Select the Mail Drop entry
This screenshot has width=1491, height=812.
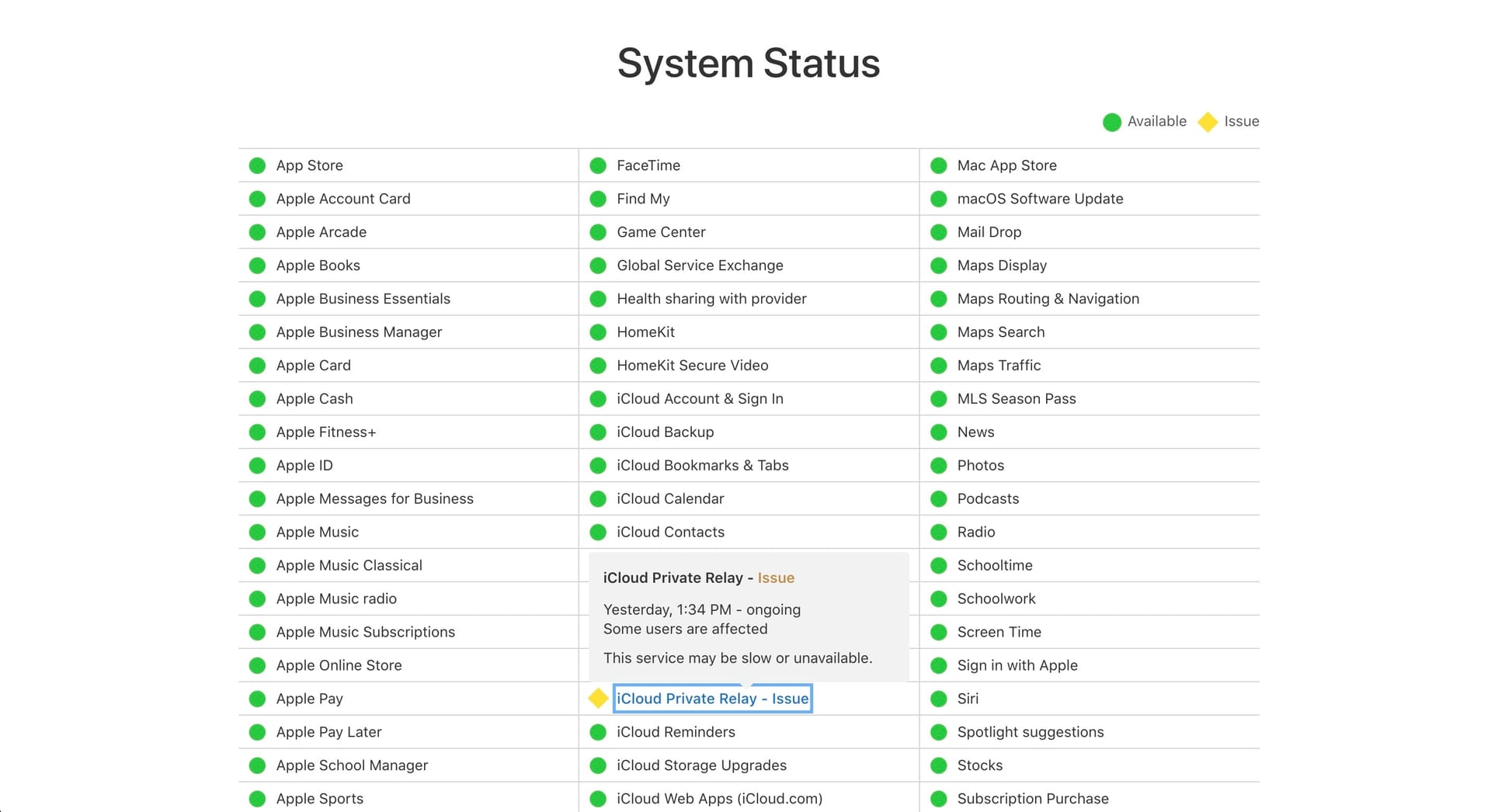pyautogui.click(x=989, y=232)
